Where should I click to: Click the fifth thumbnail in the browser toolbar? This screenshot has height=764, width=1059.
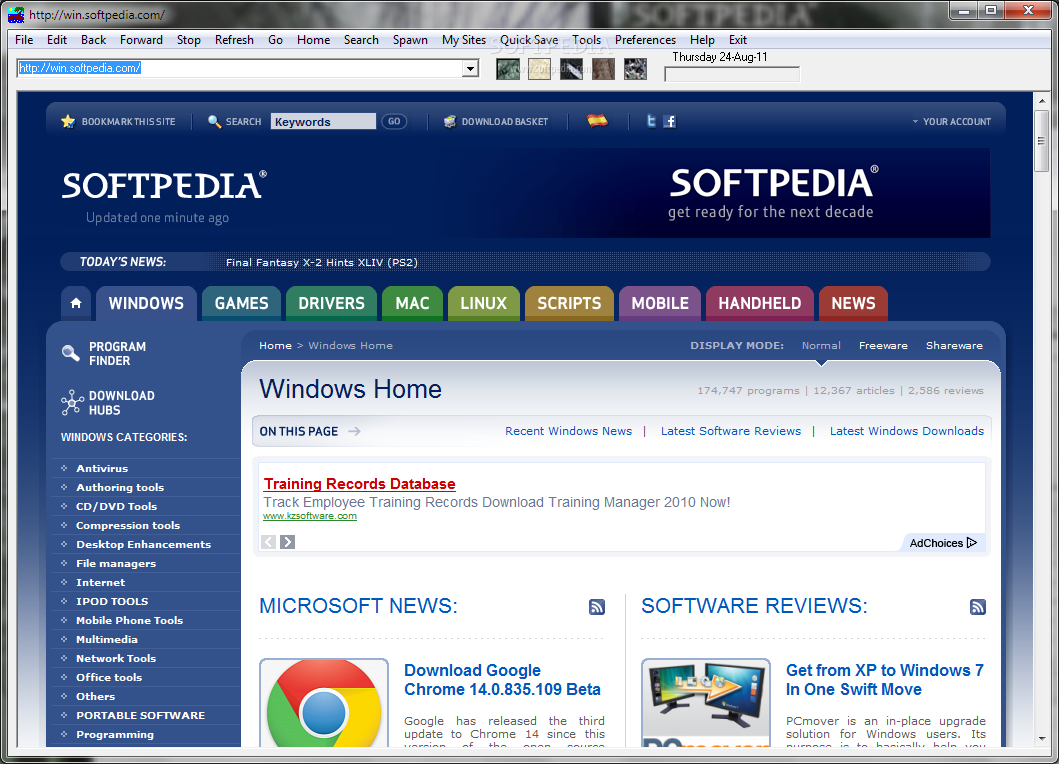pyautogui.click(x=635, y=69)
